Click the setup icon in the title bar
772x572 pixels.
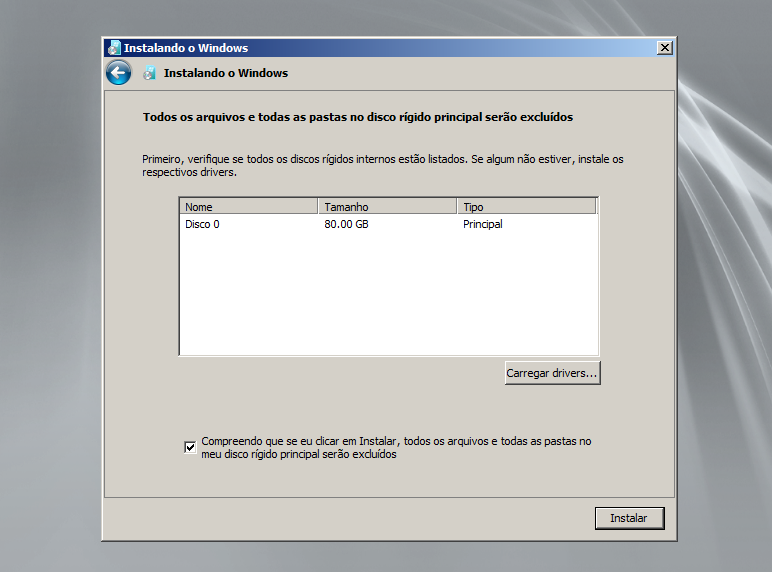tap(114, 48)
